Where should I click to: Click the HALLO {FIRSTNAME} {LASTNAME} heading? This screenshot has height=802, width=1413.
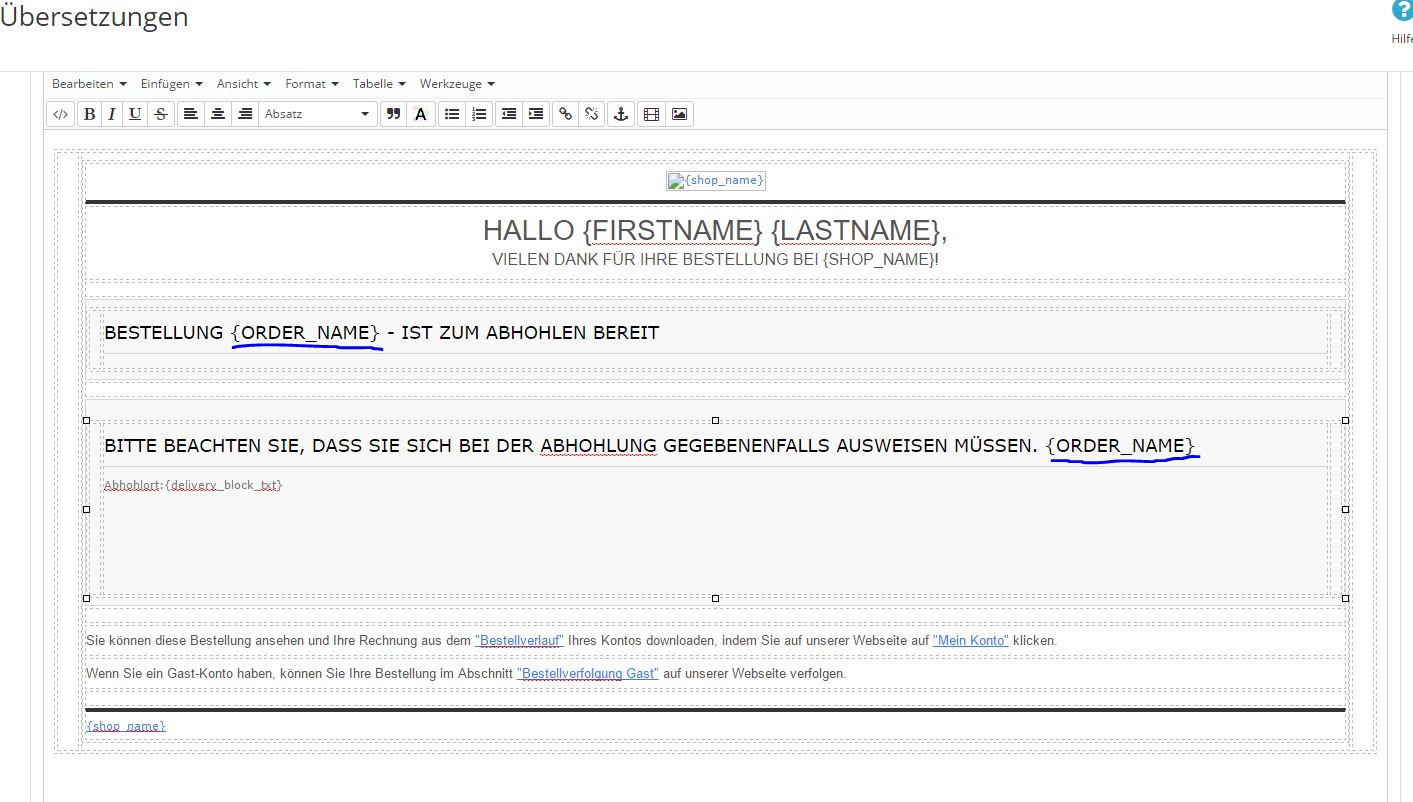[x=715, y=230]
